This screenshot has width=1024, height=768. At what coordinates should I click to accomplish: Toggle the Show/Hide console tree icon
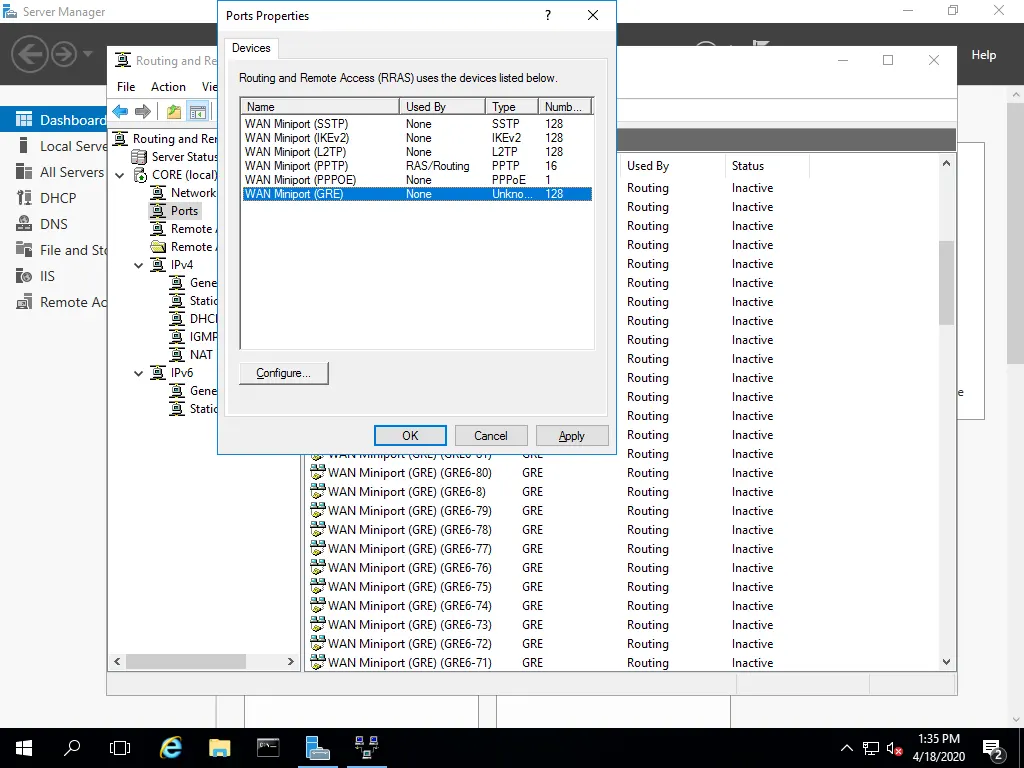198,112
